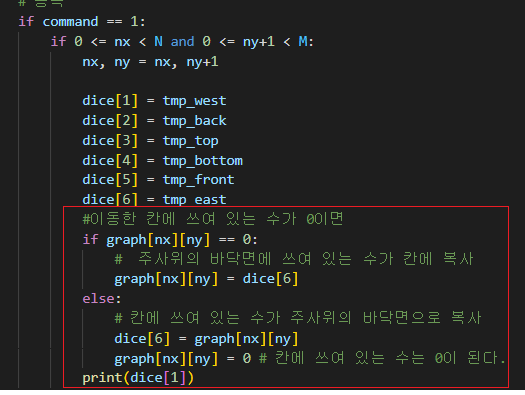
Task: Click the line 'dice[3] = tmp_top'
Action: click(150, 141)
